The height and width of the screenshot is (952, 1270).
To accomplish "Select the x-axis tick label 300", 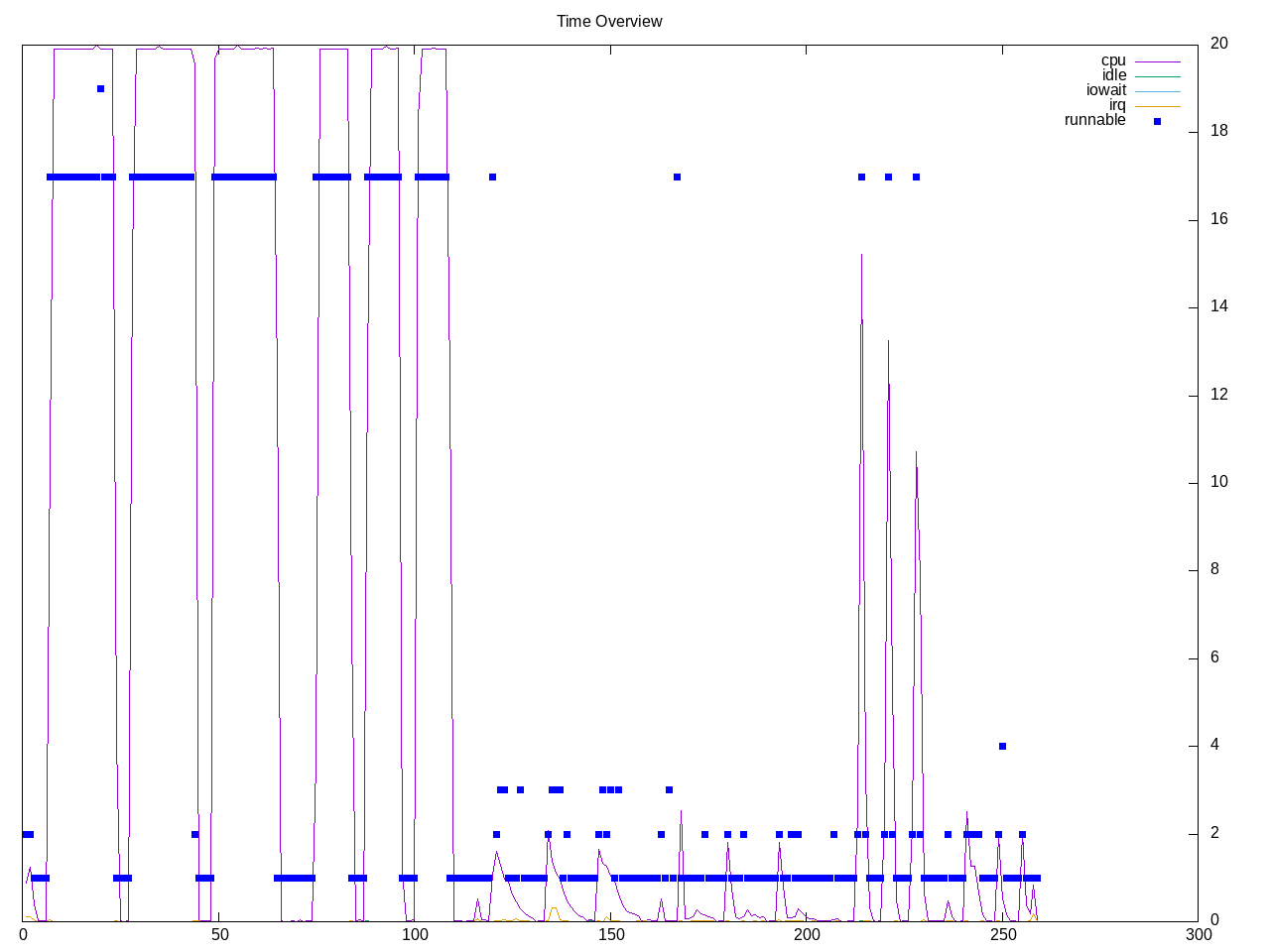I will (1198, 935).
